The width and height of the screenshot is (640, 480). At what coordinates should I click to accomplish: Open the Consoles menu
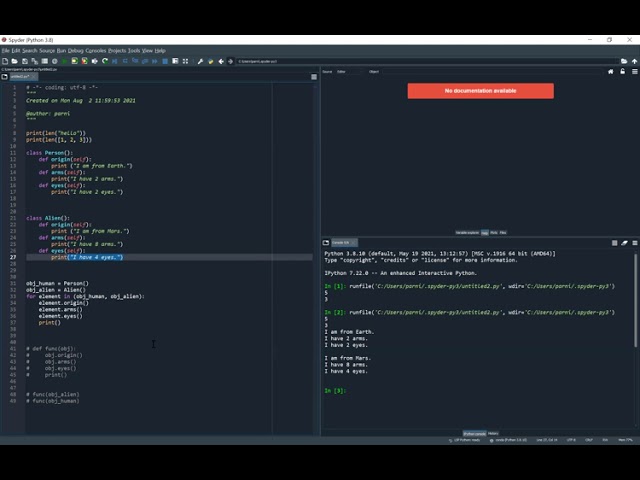96,51
